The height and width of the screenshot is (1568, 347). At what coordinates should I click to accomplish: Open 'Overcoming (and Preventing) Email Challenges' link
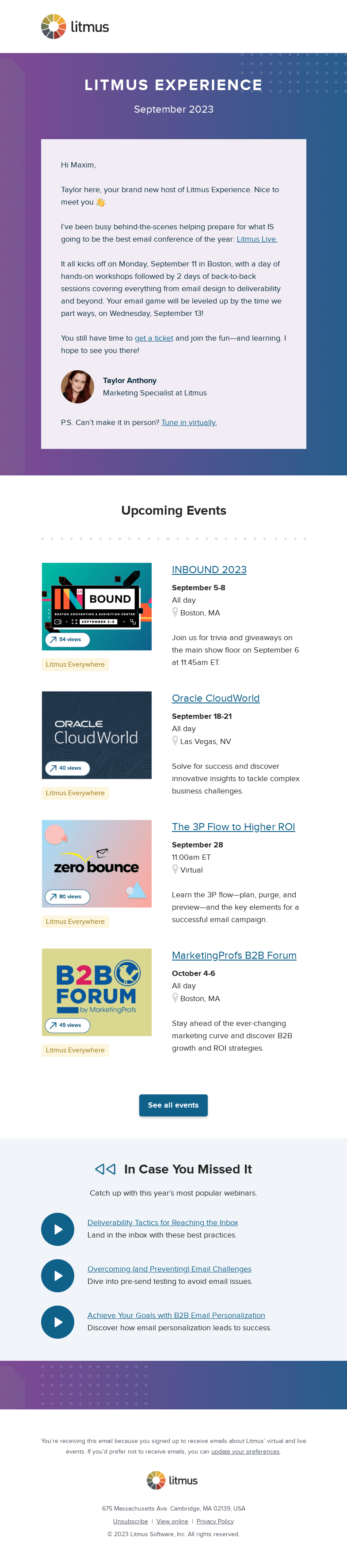(169, 1268)
